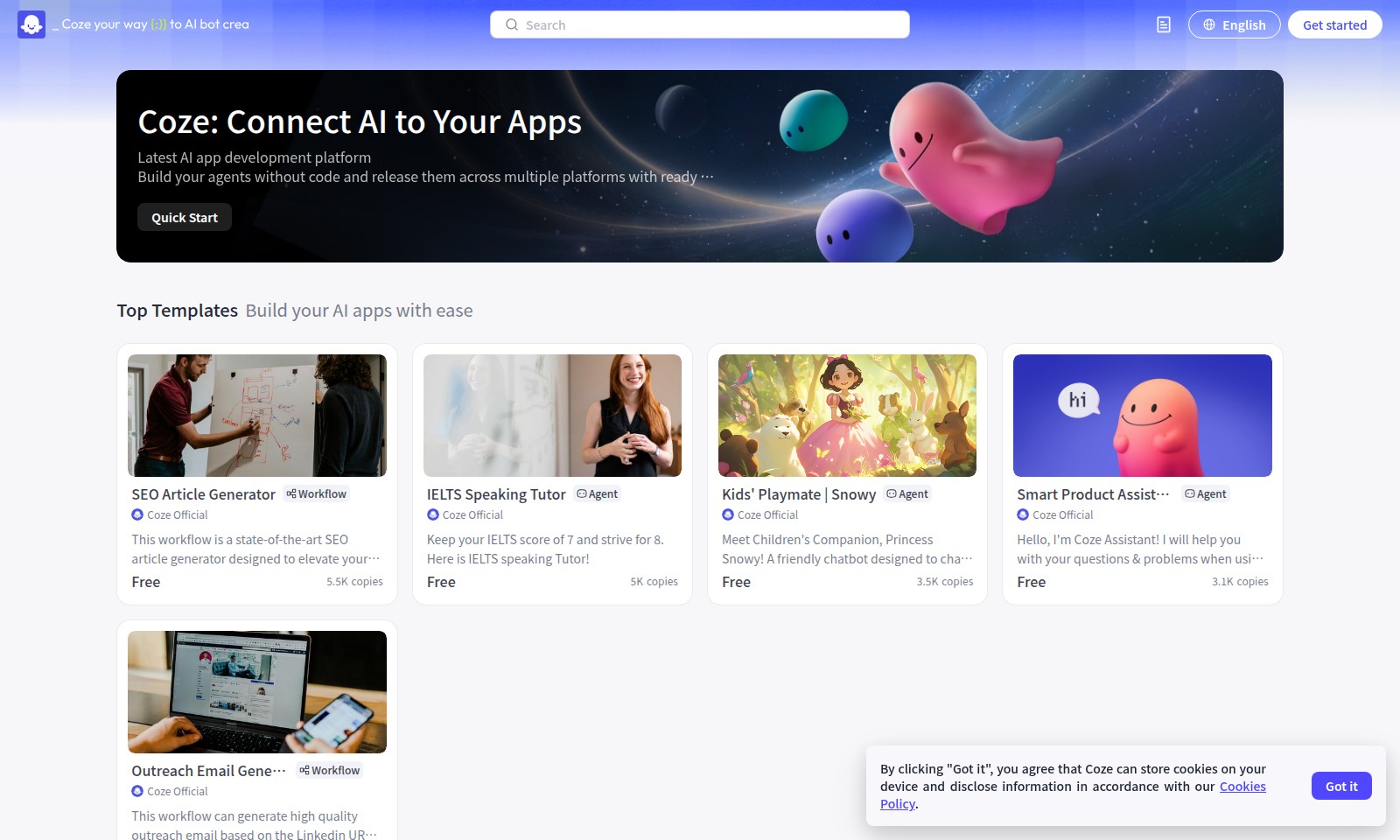Open Smart Product Assistant thumbnail

point(1143,416)
